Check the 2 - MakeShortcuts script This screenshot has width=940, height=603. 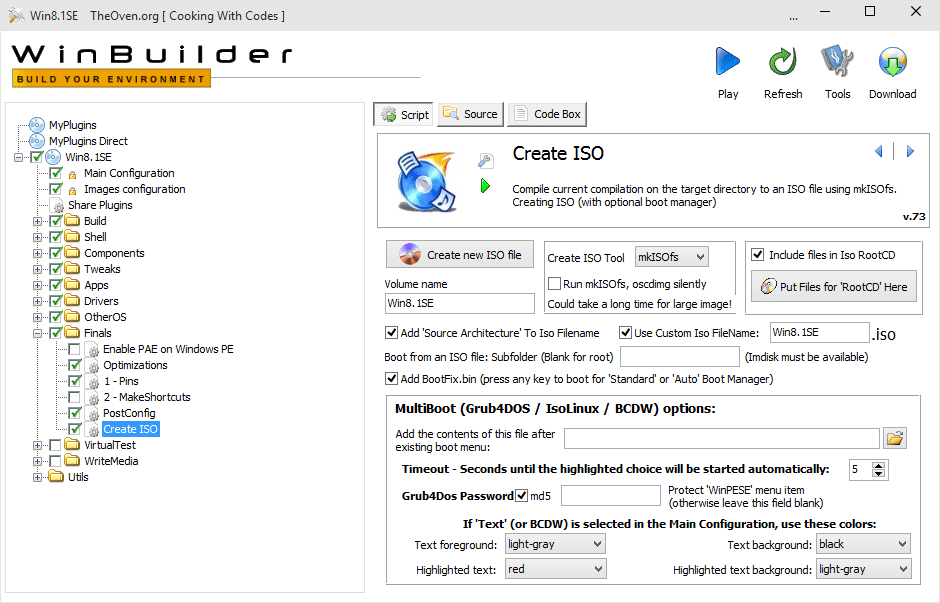point(74,397)
